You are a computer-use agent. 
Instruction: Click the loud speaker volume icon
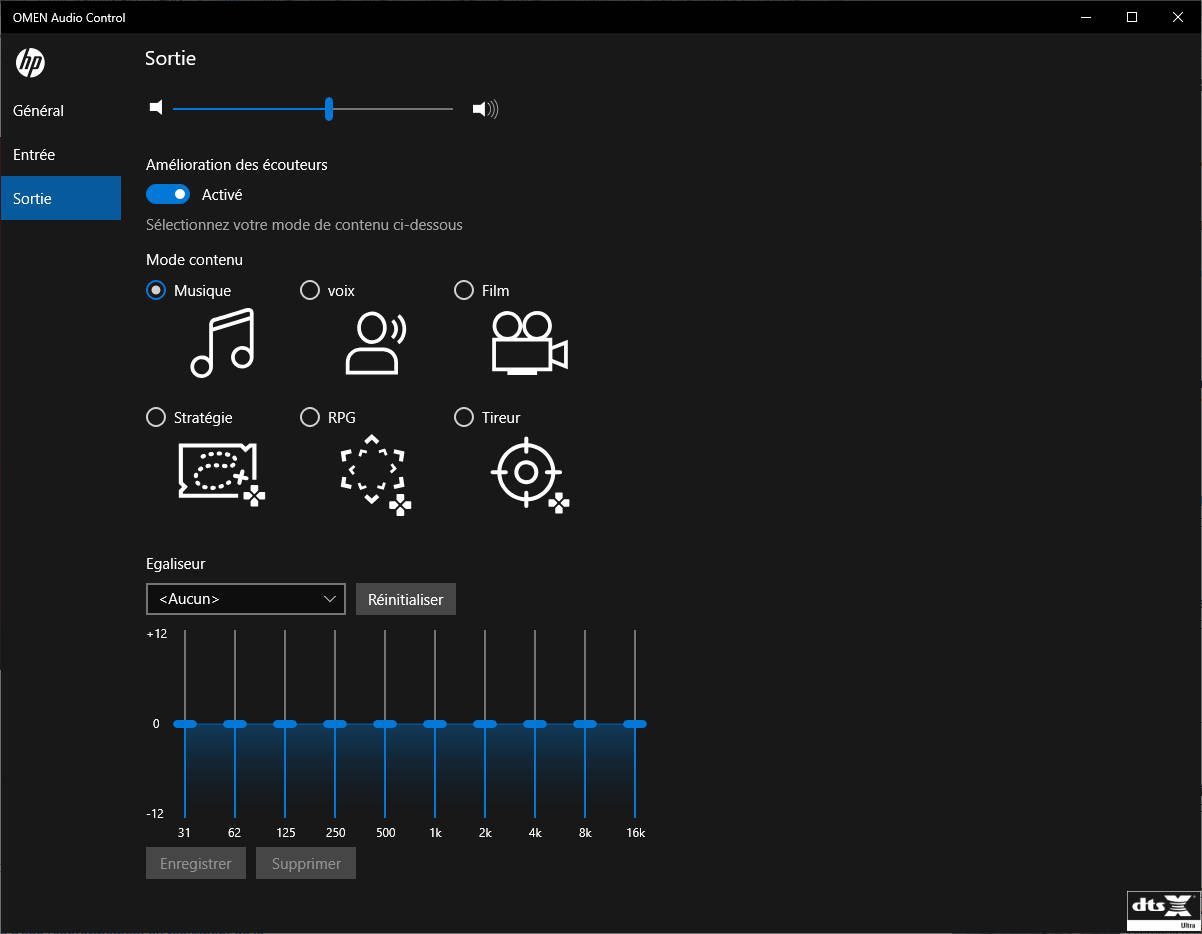click(485, 109)
